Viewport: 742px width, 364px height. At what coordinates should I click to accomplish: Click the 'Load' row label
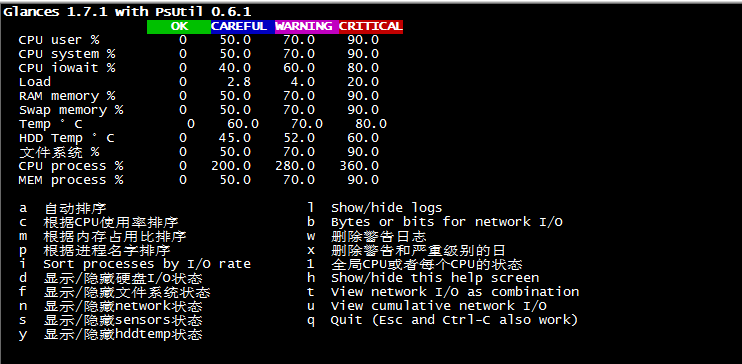pos(35,82)
